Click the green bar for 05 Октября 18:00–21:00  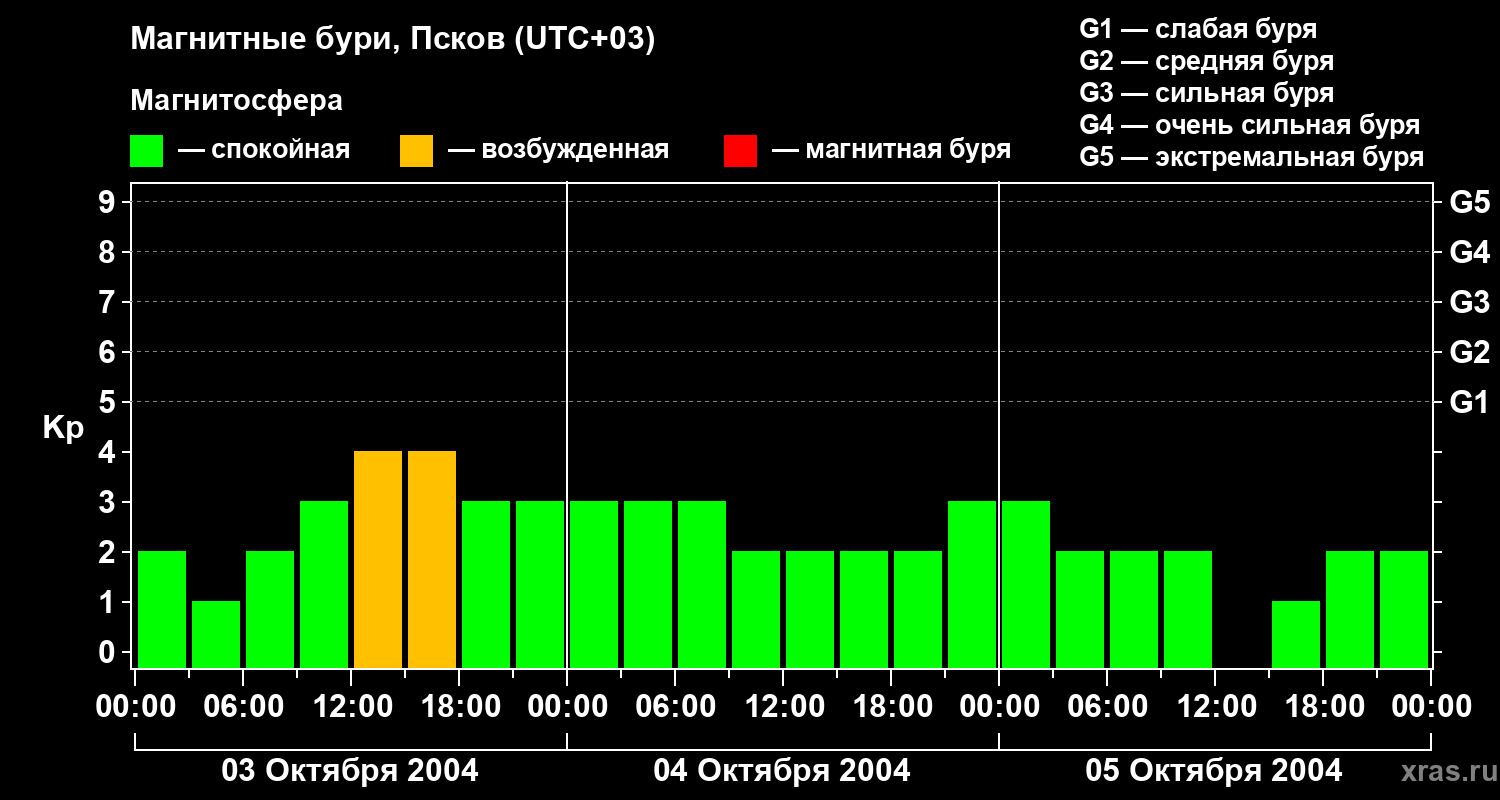(1350, 609)
